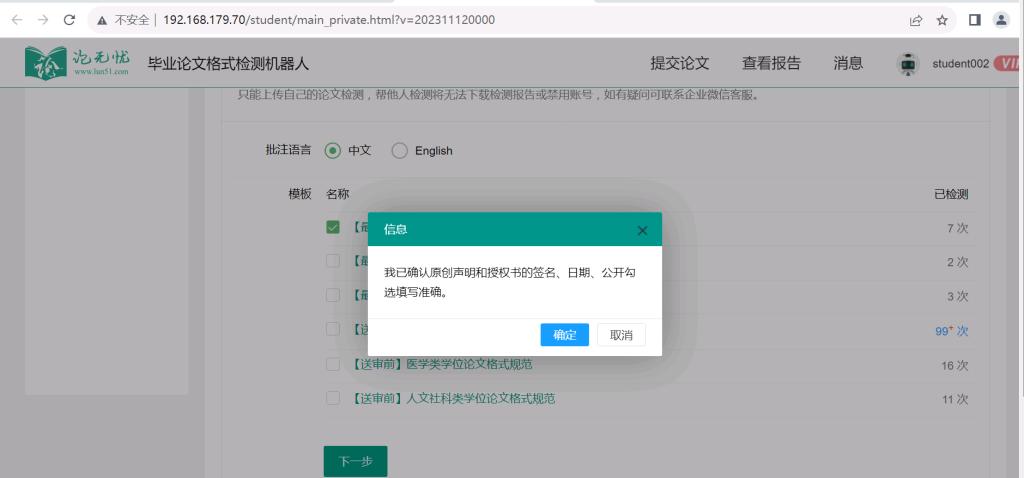Open the 提交论文 menu item
The width and height of the screenshot is (1024, 478).
pos(680,63)
